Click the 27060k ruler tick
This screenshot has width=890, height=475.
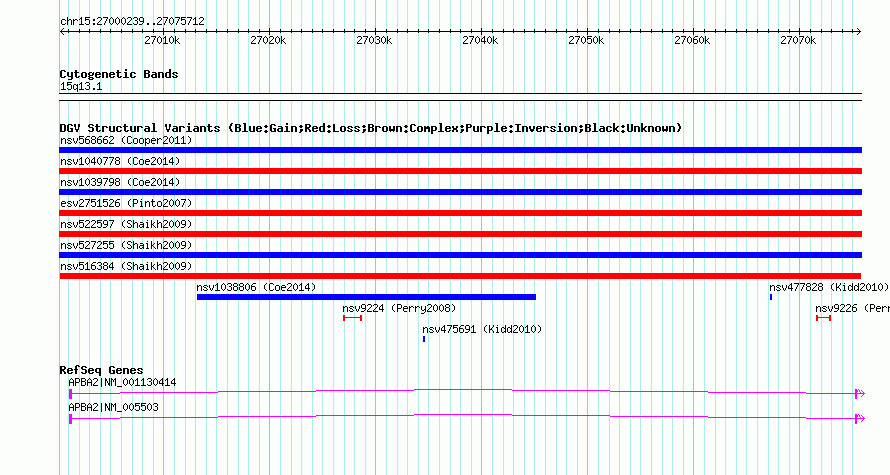[x=692, y=40]
